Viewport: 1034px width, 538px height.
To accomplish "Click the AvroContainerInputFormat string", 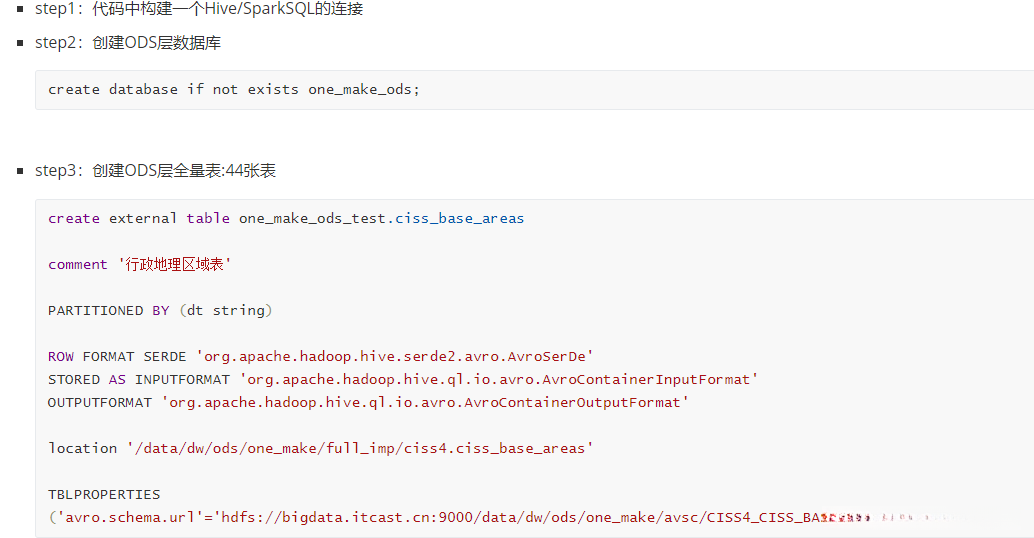I will (498, 380).
